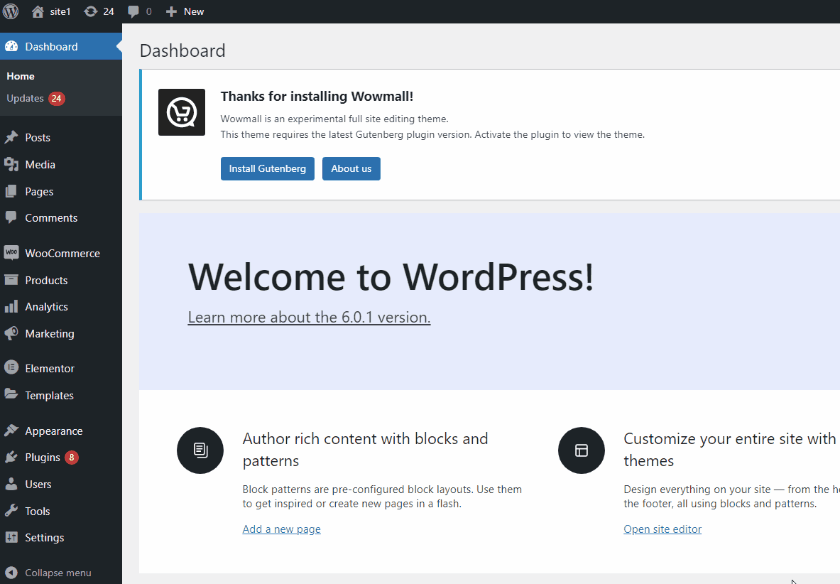Click the blocks and patterns round icon
Viewport: 840px width, 584px height.
(x=200, y=451)
